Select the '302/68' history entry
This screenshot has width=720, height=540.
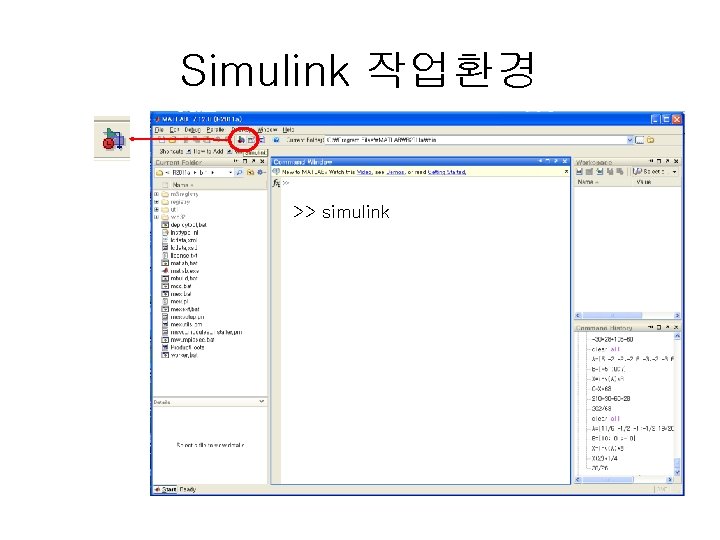click(x=601, y=409)
